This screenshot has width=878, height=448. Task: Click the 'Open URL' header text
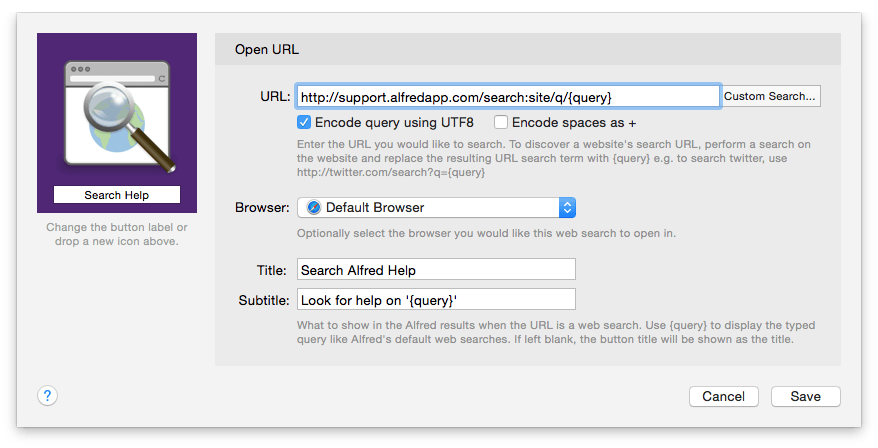click(267, 49)
